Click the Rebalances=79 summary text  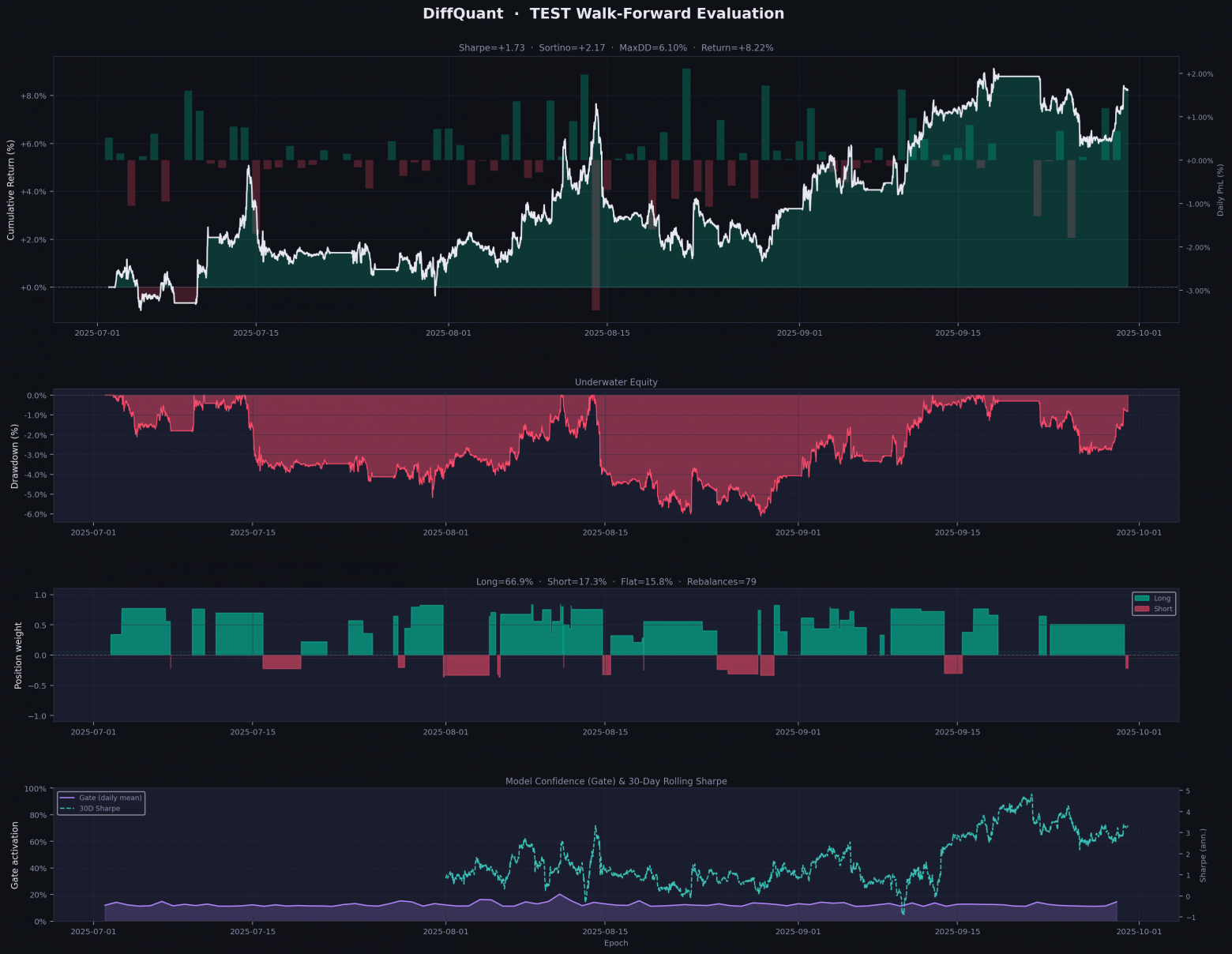tap(723, 581)
